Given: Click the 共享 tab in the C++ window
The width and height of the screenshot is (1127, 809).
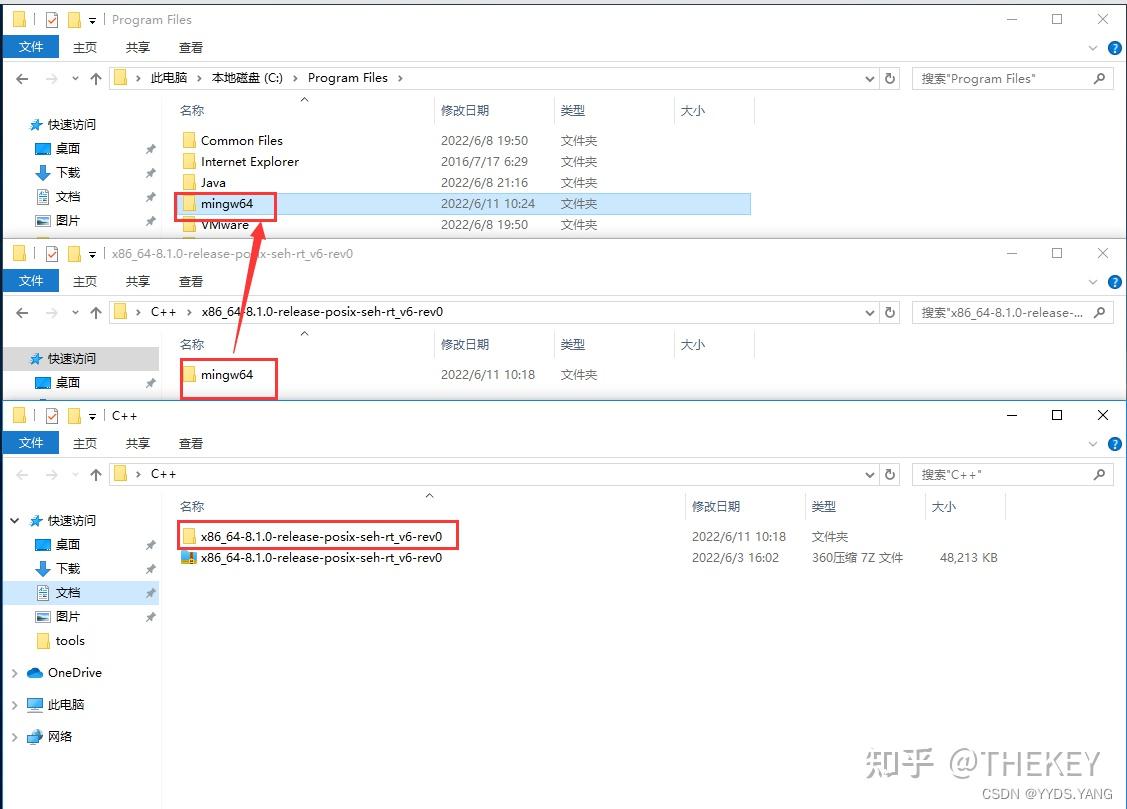Looking at the screenshot, I should [137, 442].
